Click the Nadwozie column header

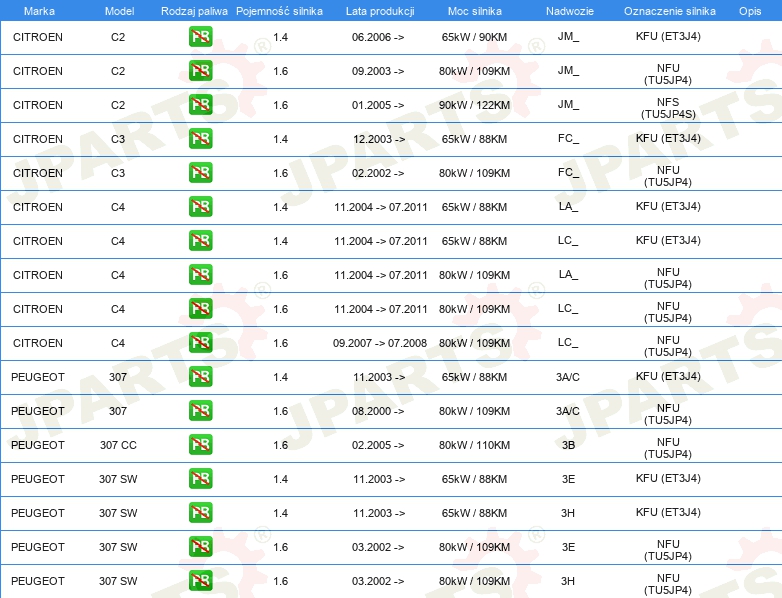570,11
